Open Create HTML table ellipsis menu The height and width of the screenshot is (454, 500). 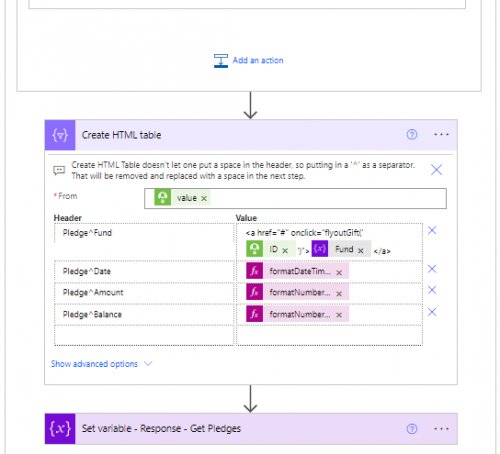(441, 135)
